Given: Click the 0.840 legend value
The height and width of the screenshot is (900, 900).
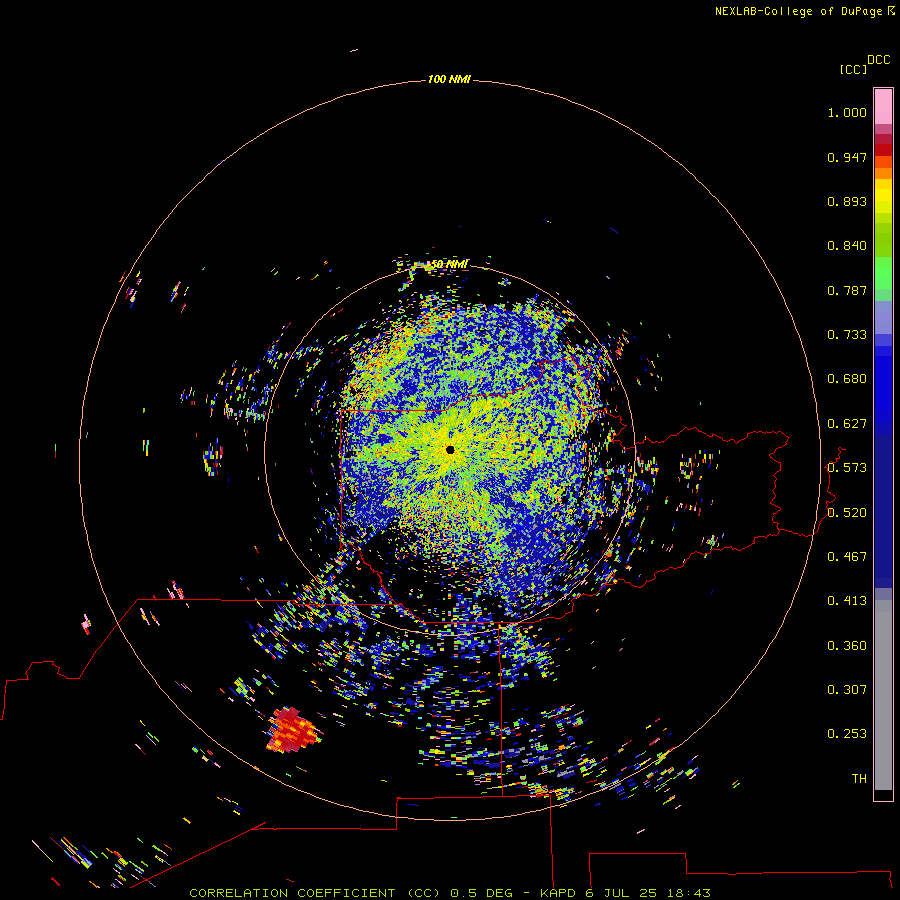Looking at the screenshot, I should (x=847, y=246).
